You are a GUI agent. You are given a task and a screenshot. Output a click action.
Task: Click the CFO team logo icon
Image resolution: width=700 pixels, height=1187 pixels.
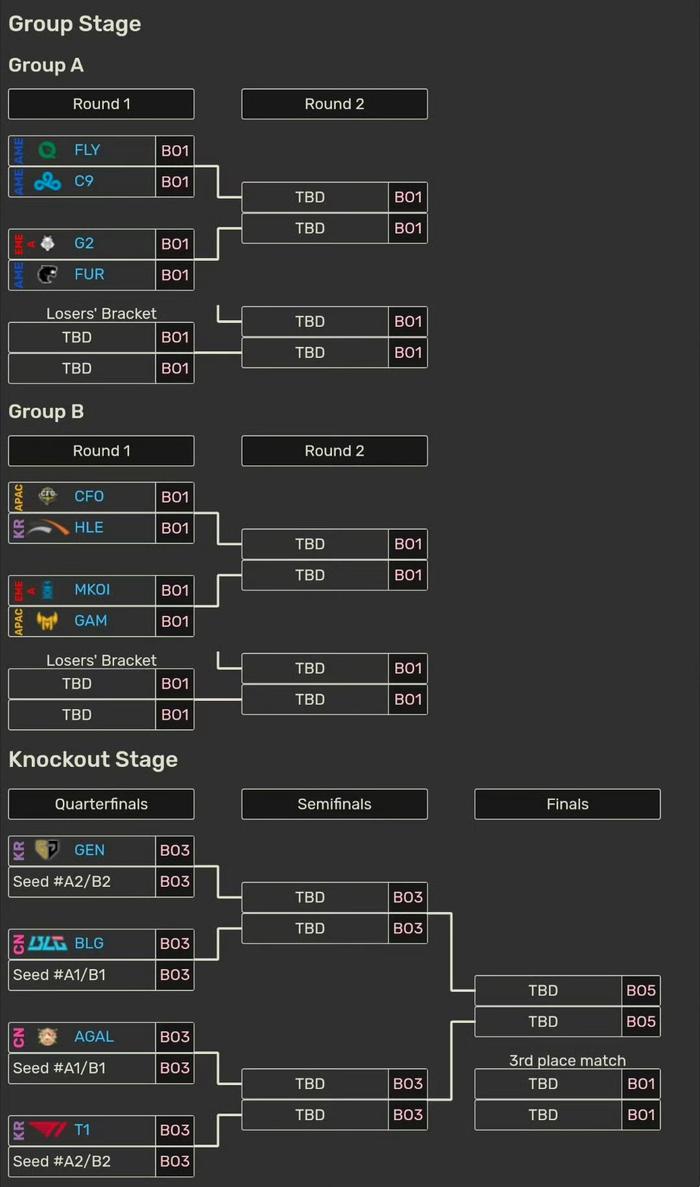pyautogui.click(x=47, y=496)
